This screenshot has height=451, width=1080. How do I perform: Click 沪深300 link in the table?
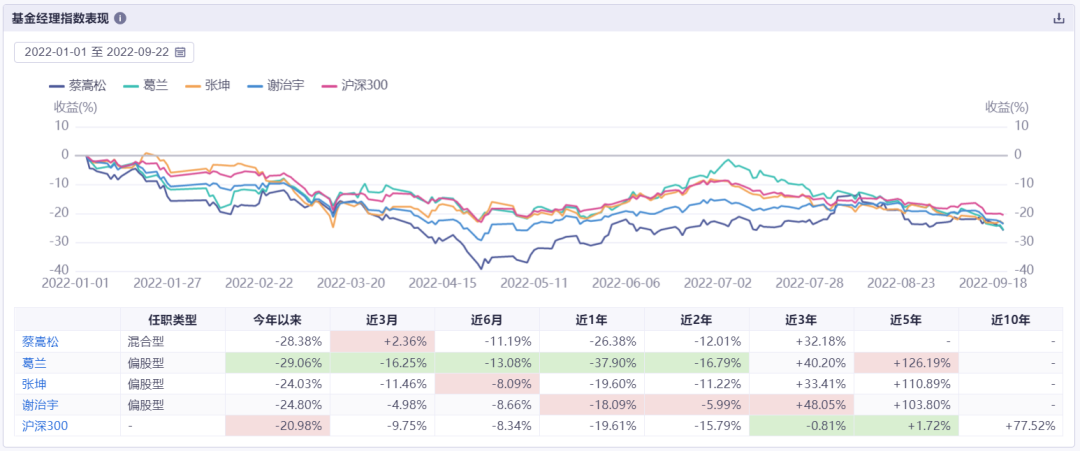(x=44, y=425)
